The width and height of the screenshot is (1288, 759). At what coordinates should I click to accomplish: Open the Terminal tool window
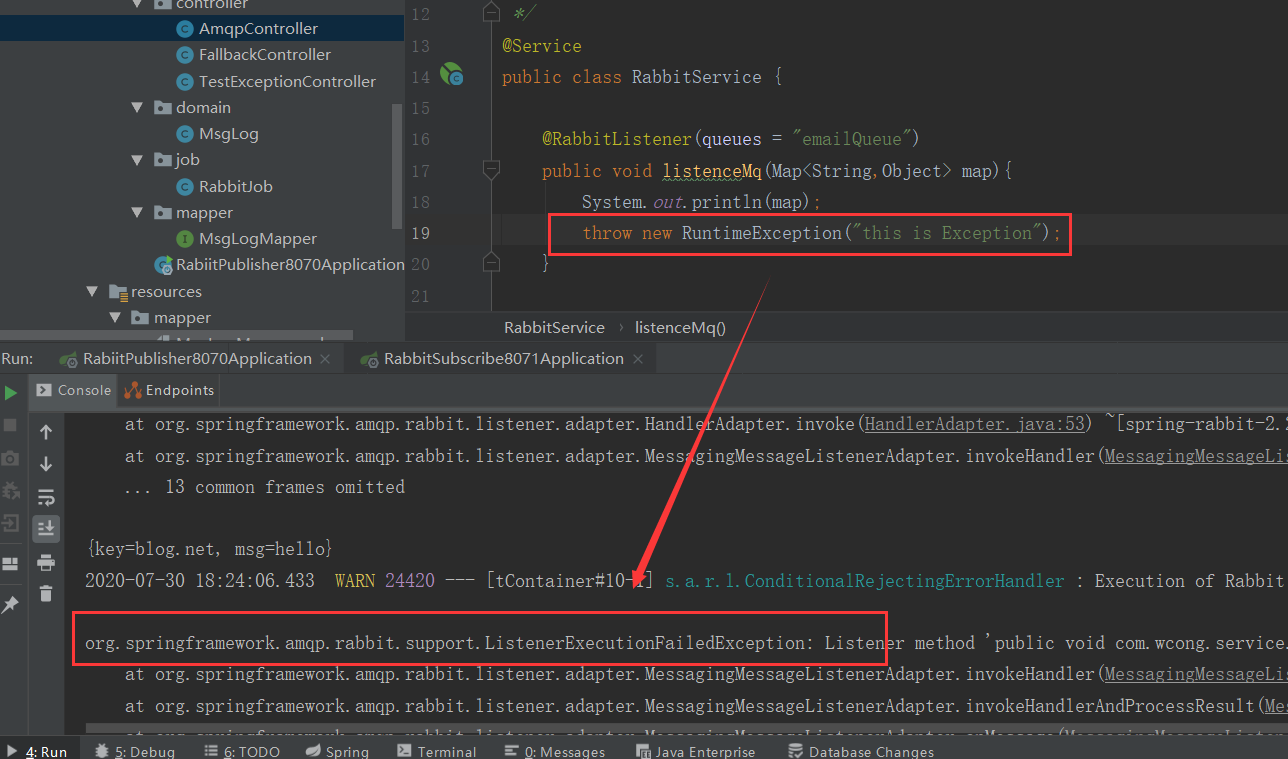click(x=436, y=752)
